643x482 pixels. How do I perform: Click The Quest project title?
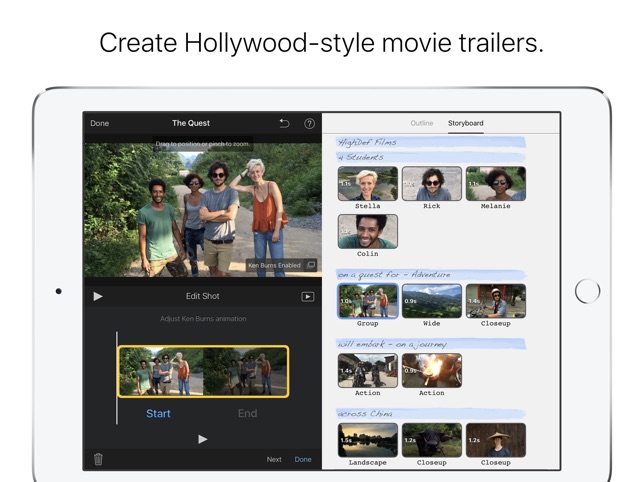tap(191, 123)
